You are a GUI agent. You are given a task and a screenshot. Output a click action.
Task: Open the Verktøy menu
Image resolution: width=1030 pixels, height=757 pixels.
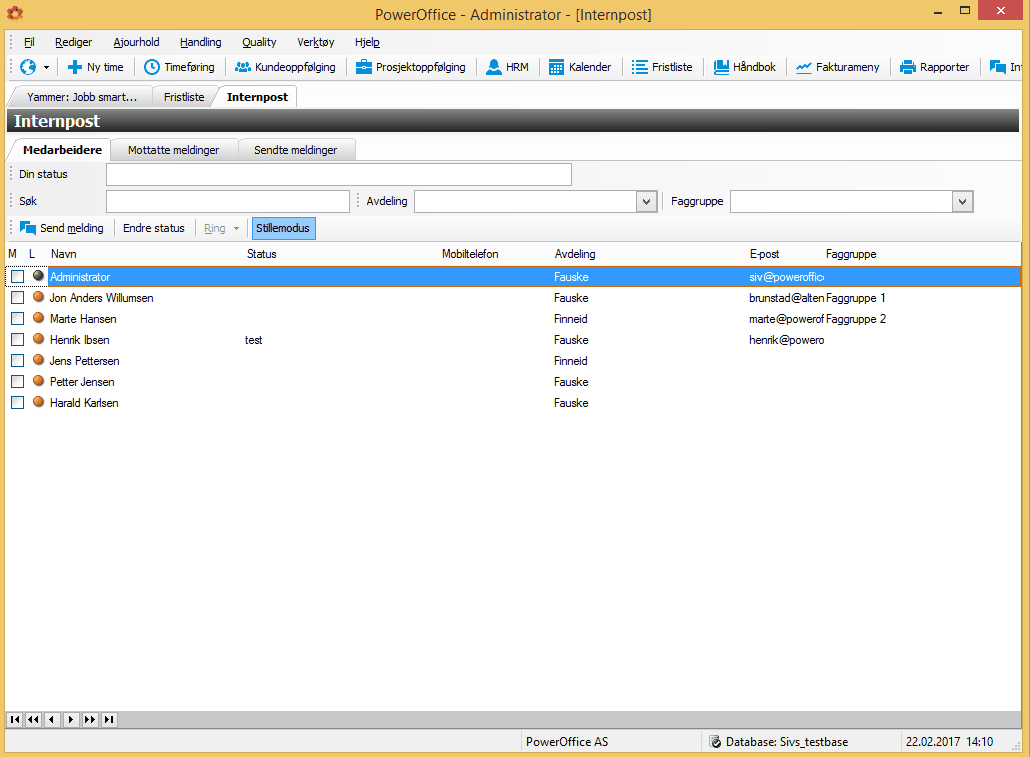pos(315,42)
